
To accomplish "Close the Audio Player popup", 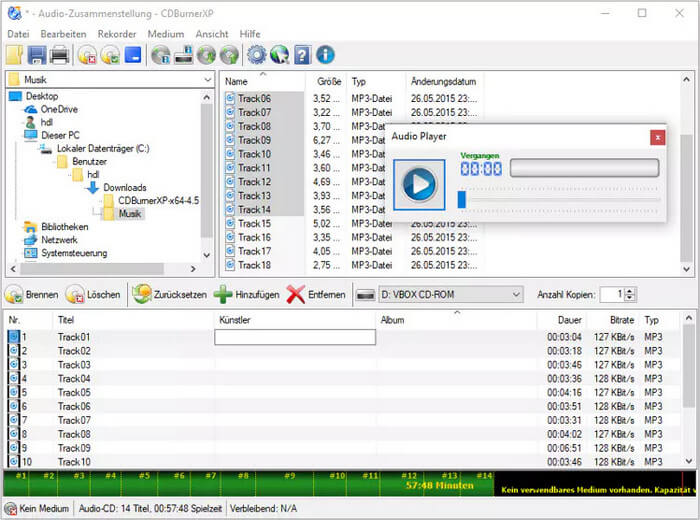I will pyautogui.click(x=657, y=137).
